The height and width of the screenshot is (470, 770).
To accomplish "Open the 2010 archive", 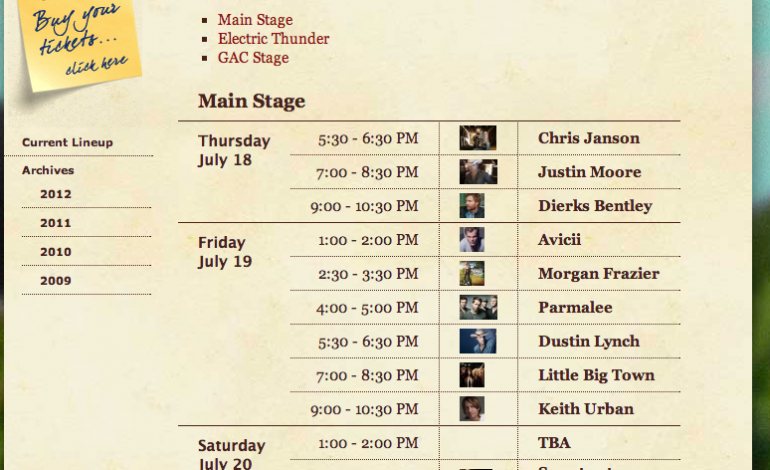I will coord(56,252).
